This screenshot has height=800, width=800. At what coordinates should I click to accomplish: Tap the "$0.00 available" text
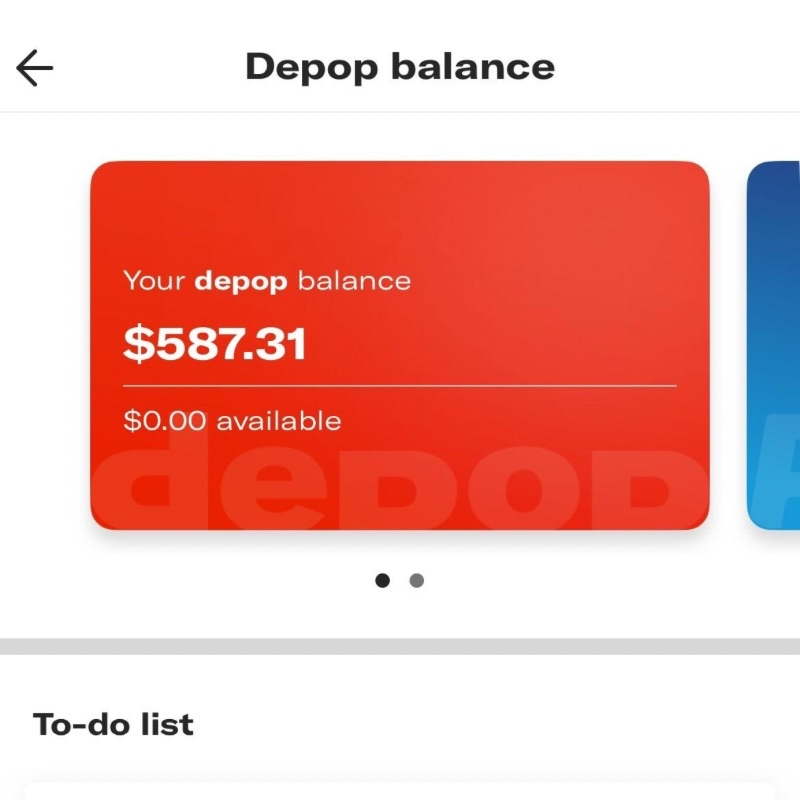[x=232, y=421]
